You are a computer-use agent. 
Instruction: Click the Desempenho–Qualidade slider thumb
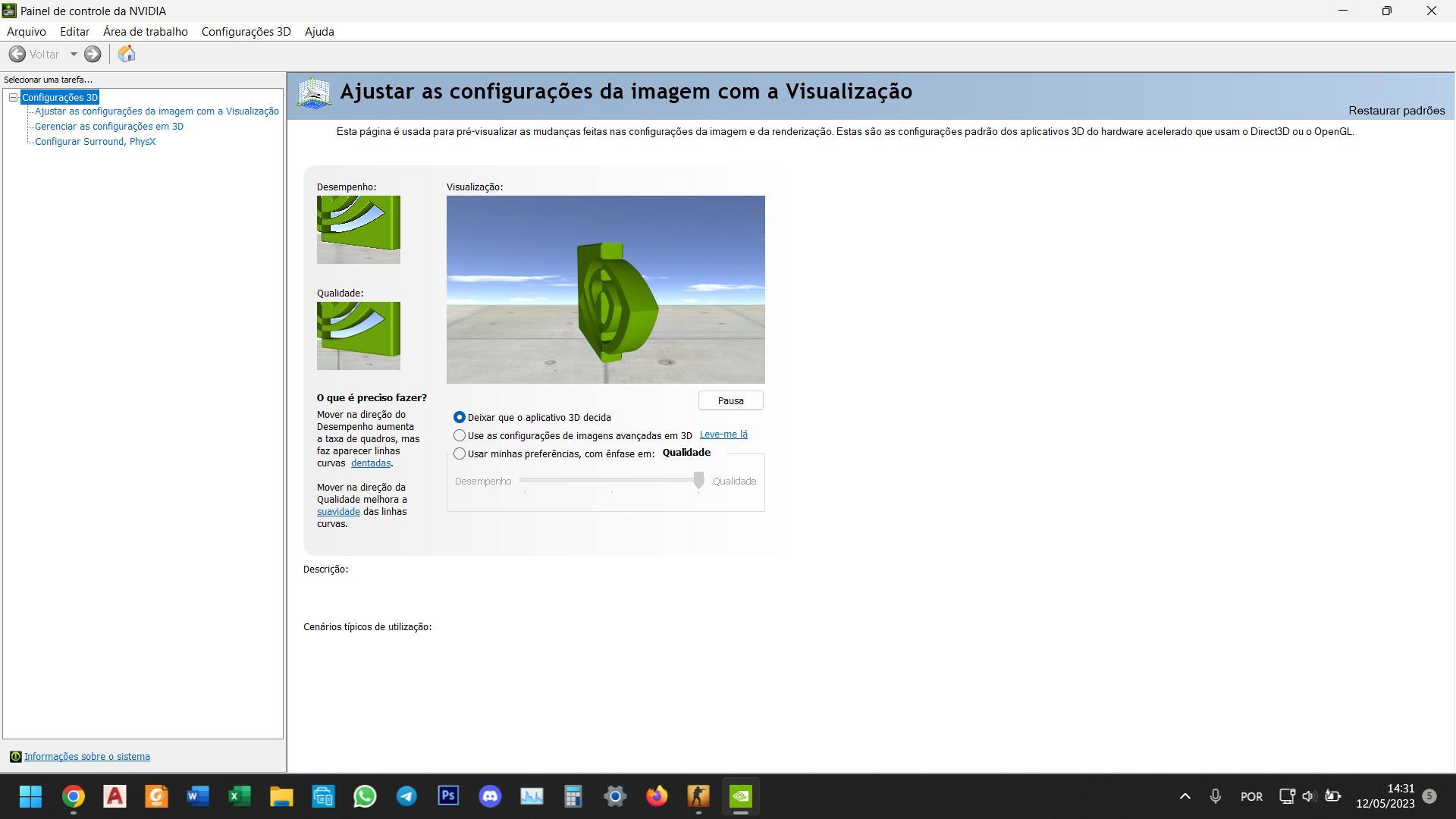coord(698,480)
